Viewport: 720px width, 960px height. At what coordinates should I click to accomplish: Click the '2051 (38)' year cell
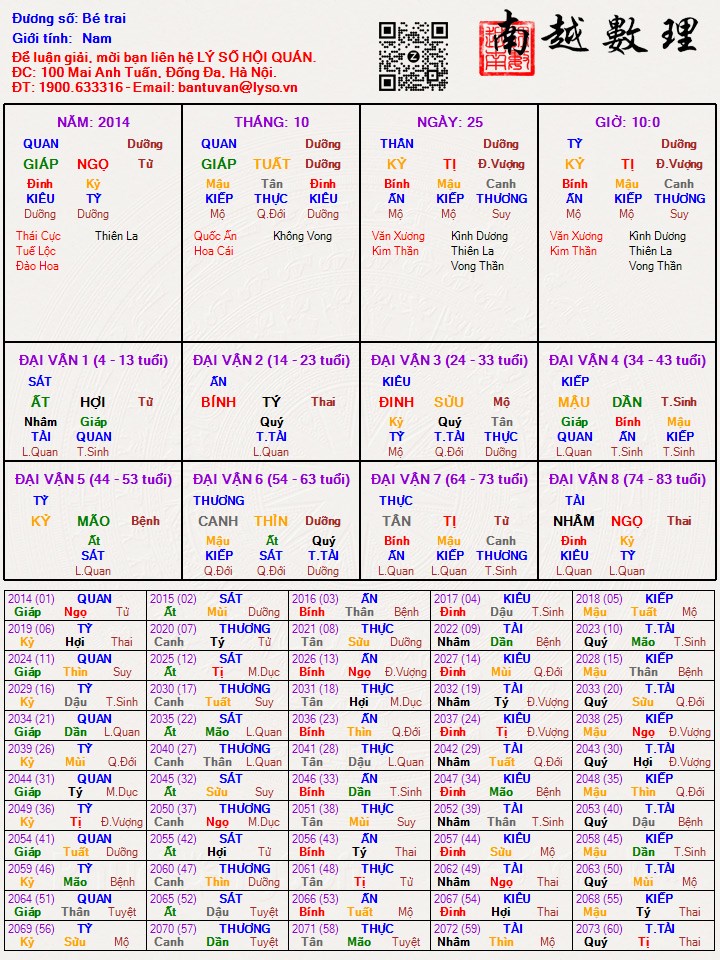(359, 816)
